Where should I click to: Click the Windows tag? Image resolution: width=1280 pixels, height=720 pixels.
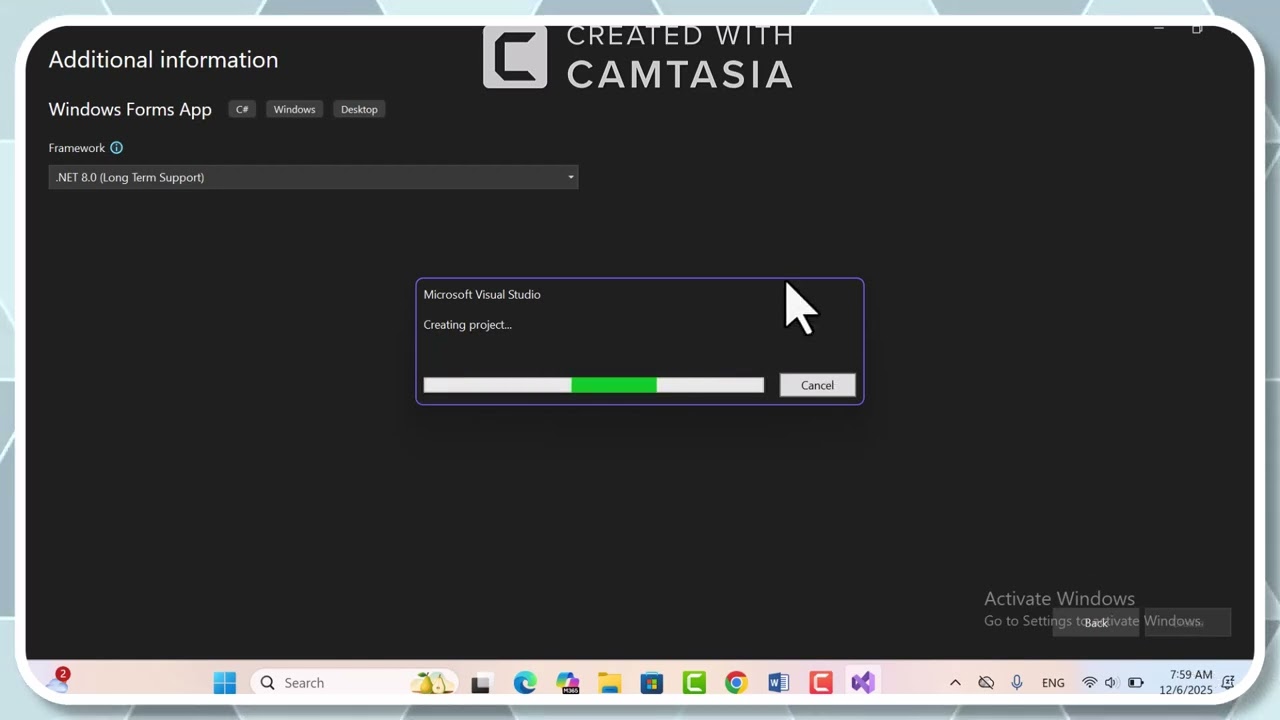click(294, 109)
